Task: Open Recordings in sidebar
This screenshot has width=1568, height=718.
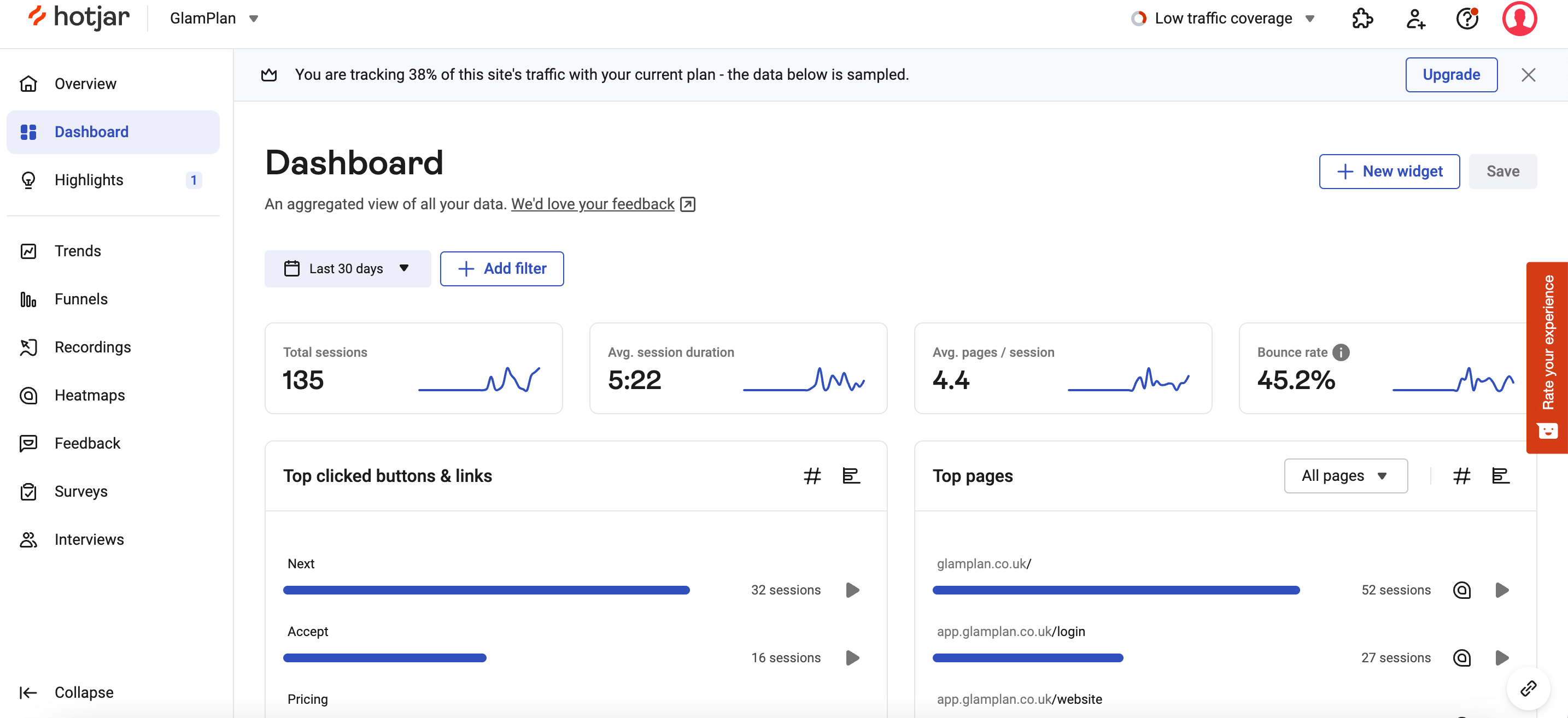Action: coord(113,347)
